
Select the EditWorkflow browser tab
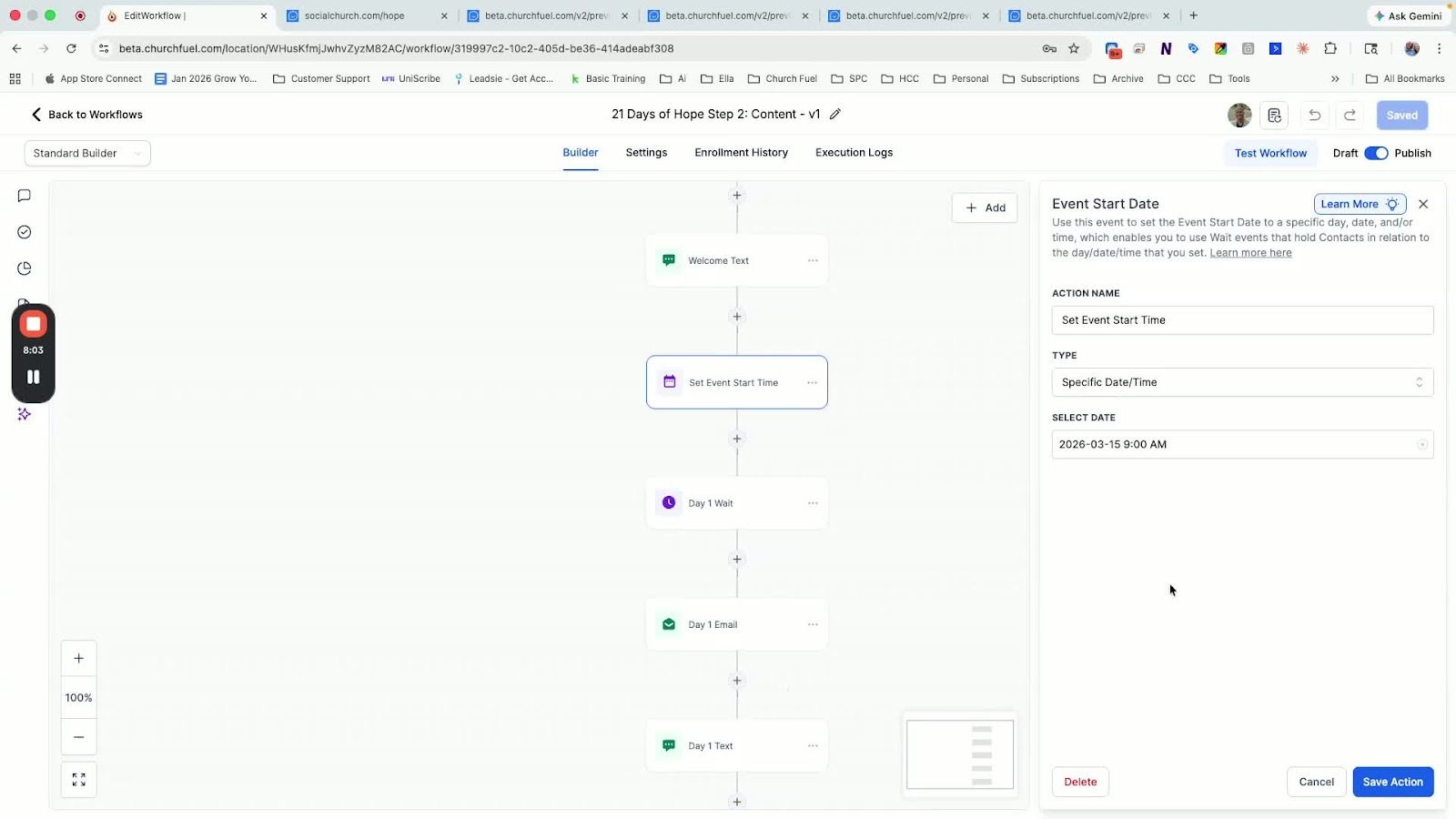[x=187, y=15]
